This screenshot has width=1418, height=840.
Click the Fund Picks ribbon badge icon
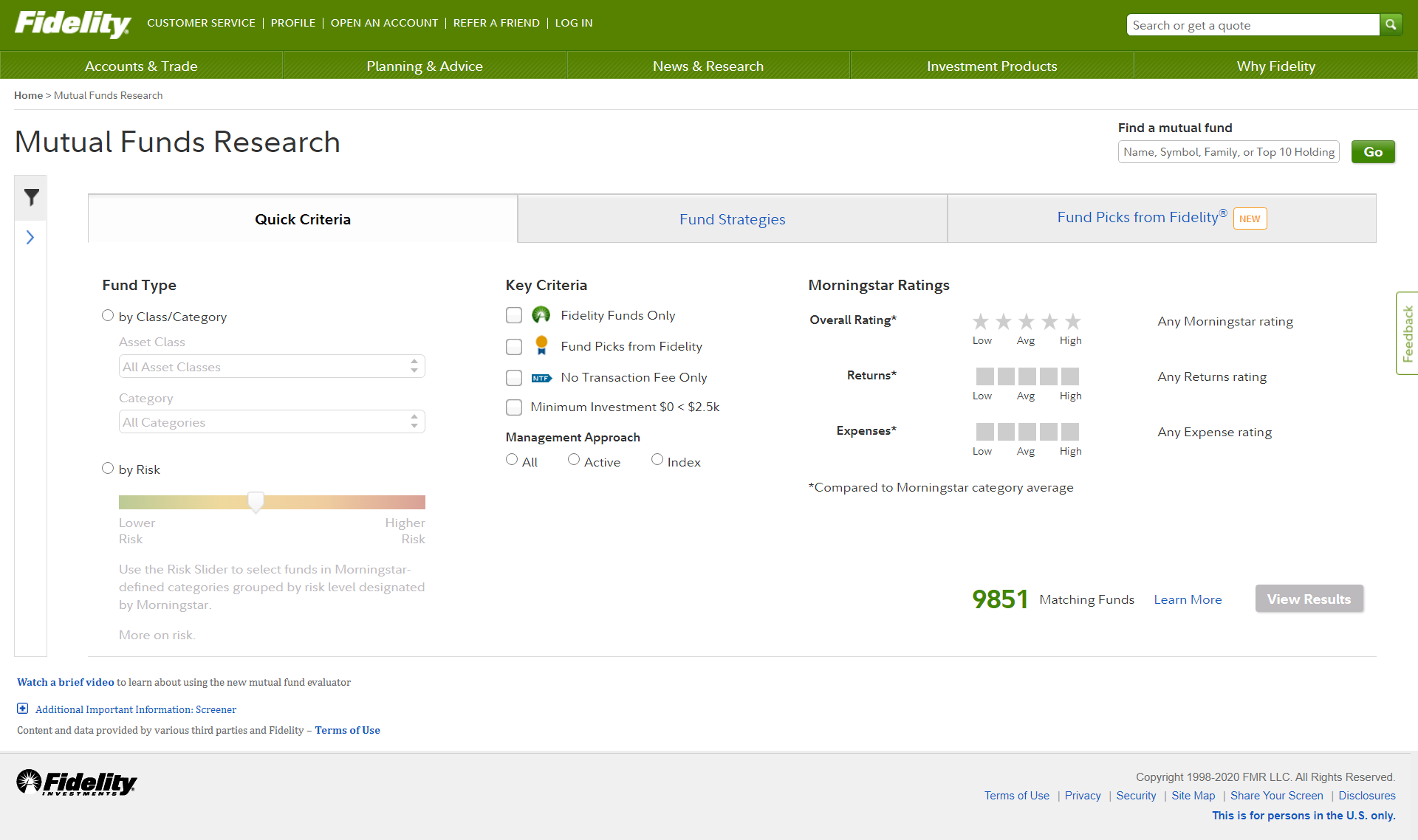tap(541, 345)
